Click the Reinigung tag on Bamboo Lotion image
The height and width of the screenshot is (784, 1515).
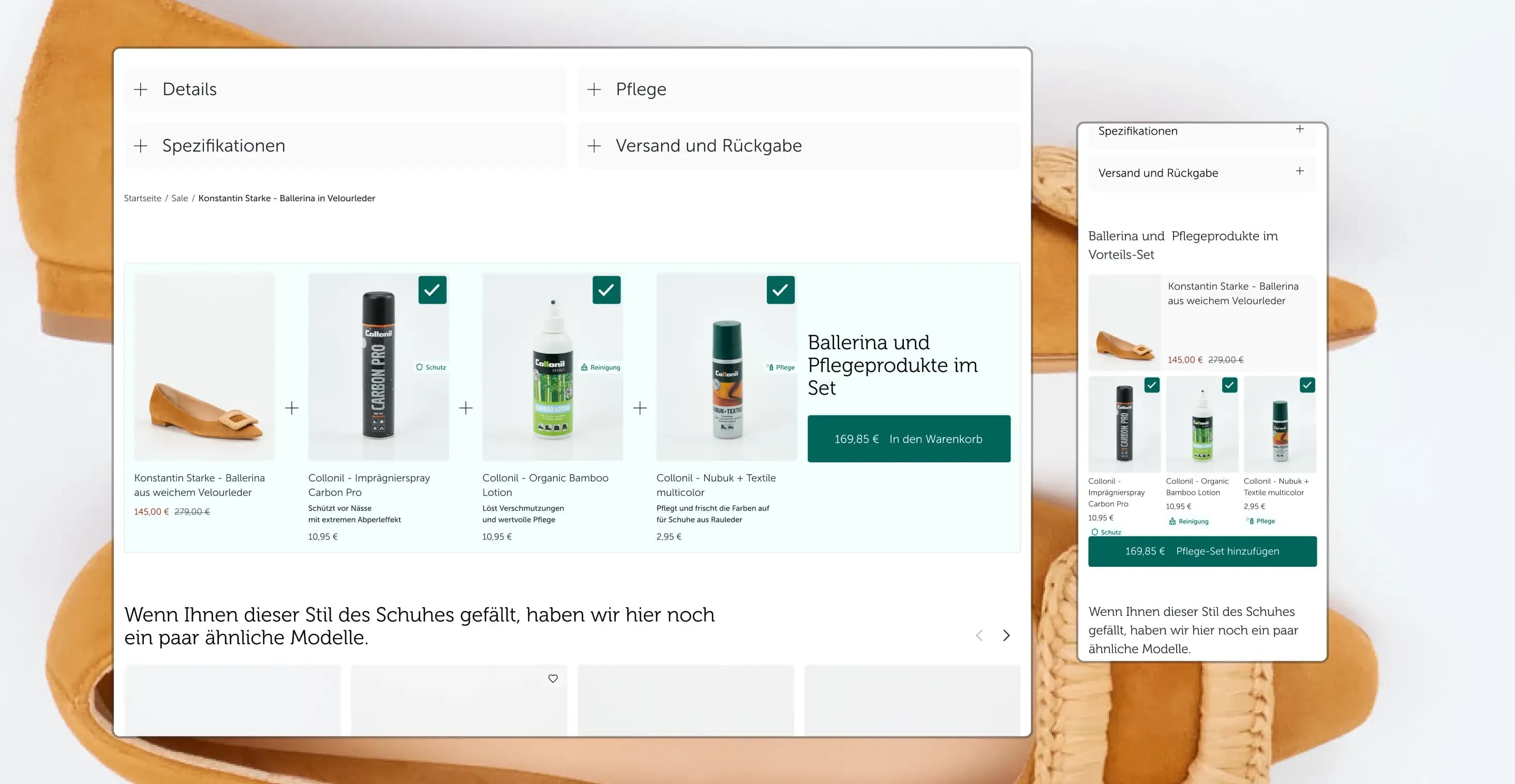click(601, 367)
